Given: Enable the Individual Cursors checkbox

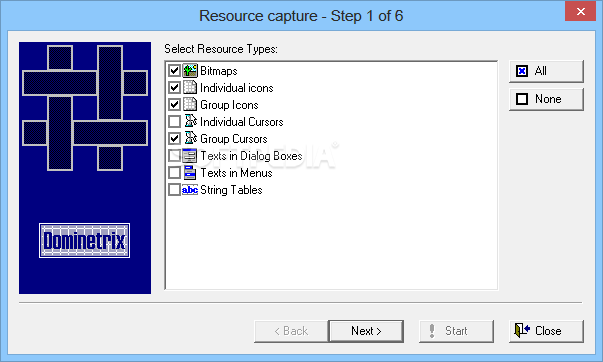Looking at the screenshot, I should tap(175, 122).
